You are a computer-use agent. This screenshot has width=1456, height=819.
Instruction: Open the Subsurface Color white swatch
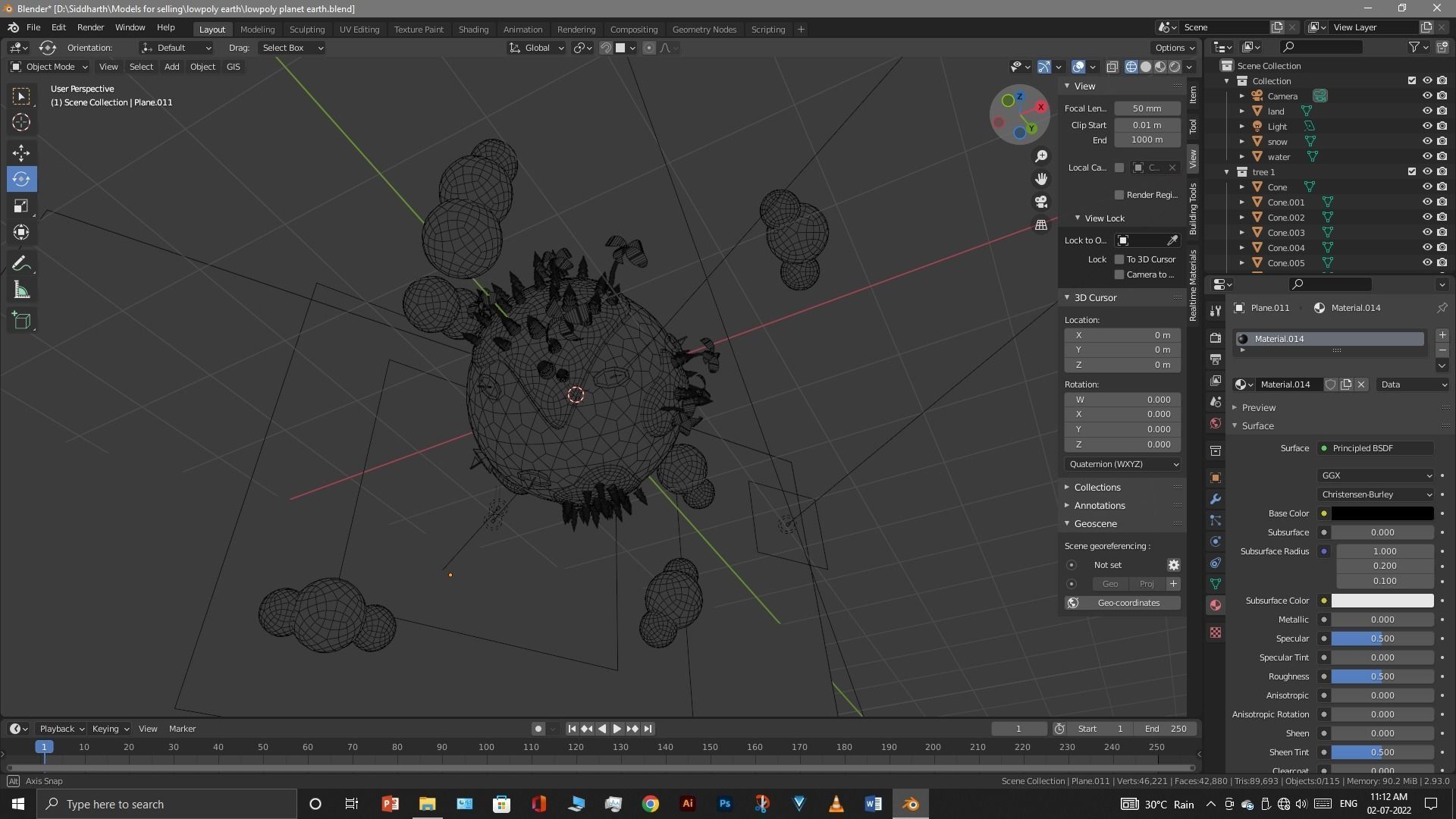tap(1382, 601)
